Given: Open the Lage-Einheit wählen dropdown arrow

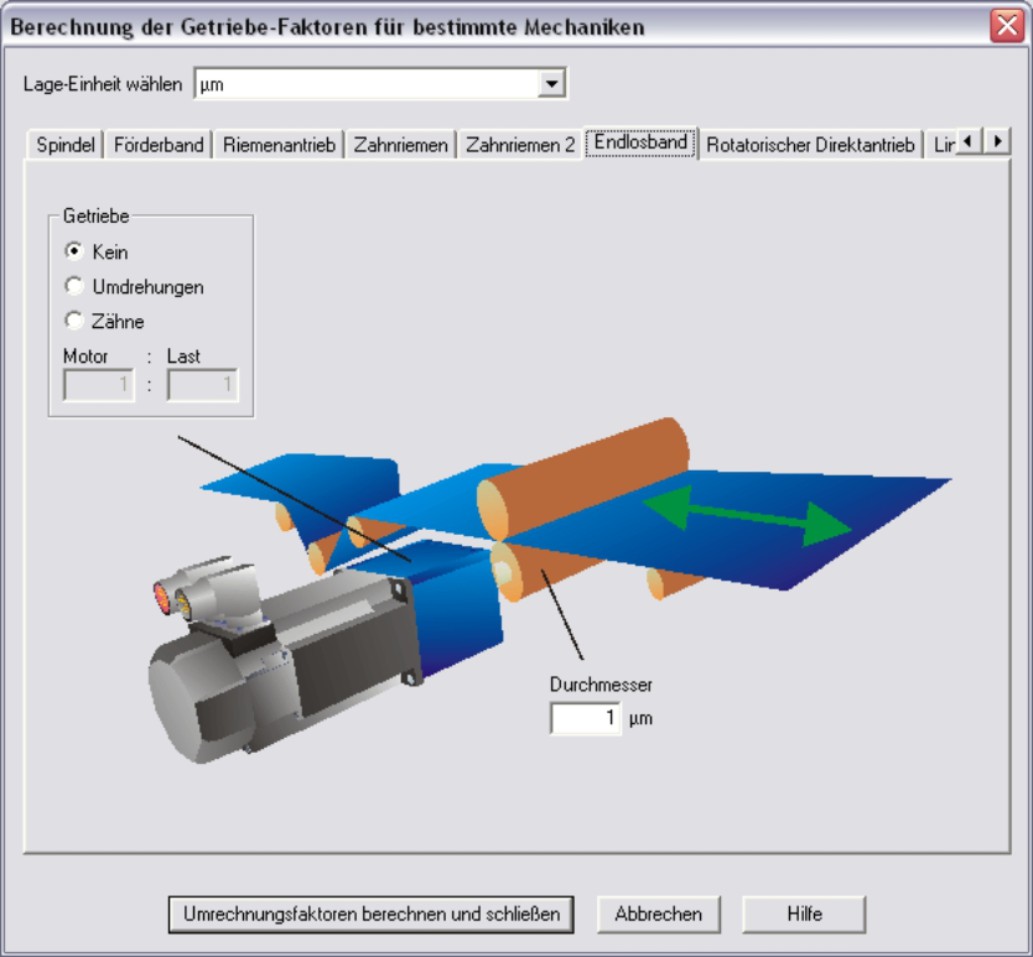Looking at the screenshot, I should pyautogui.click(x=551, y=85).
